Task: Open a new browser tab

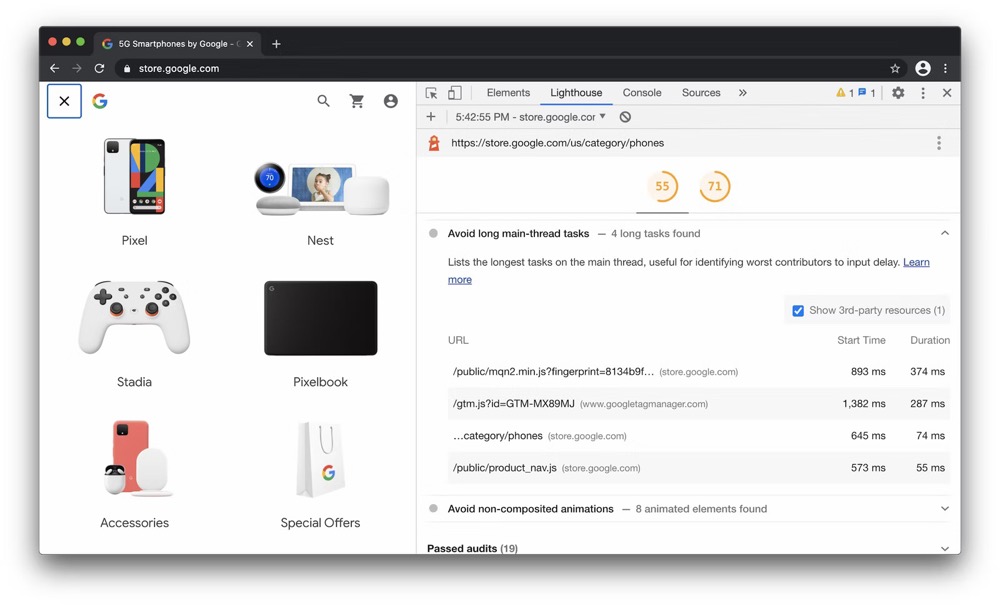Action: 276,44
